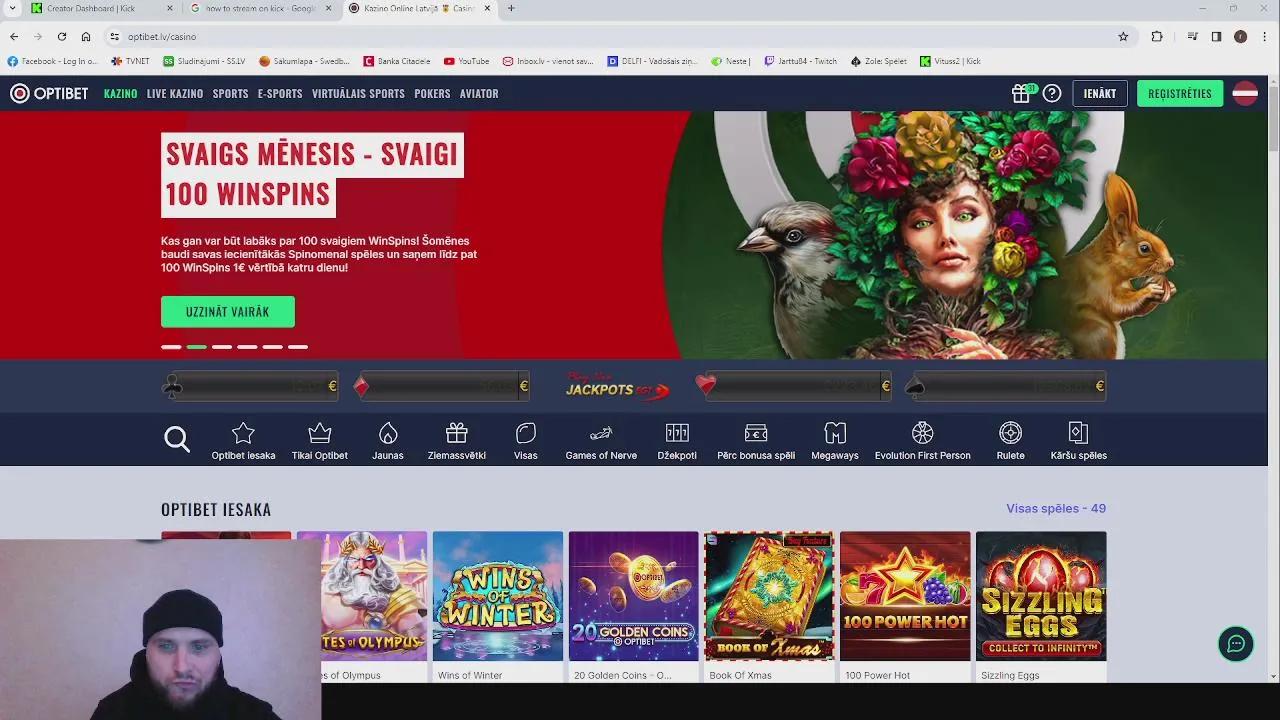Bookmark this page with the star
Viewport: 1280px width, 720px height.
coord(1123,36)
